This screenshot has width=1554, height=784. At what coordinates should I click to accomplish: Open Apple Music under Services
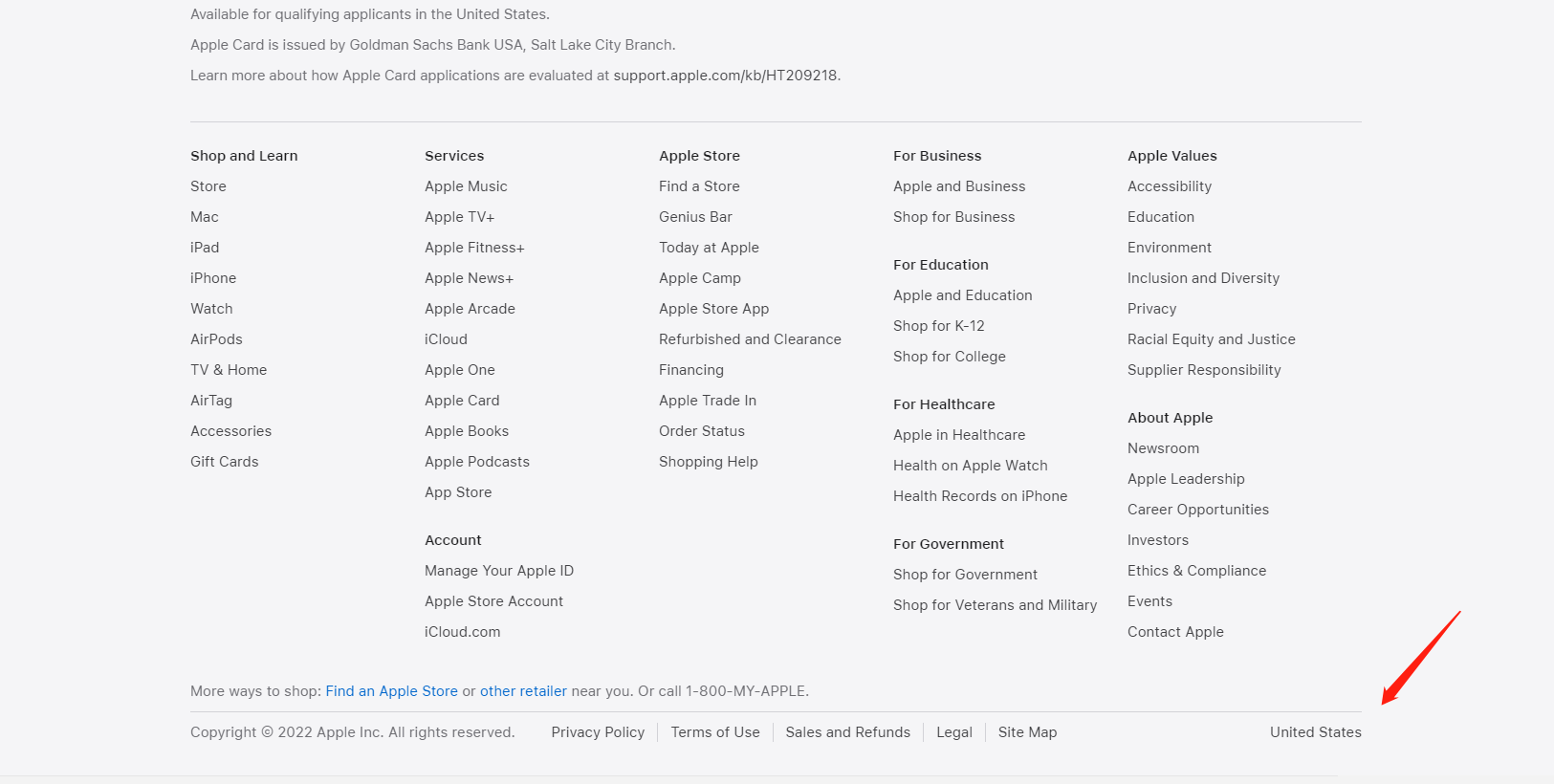[466, 186]
